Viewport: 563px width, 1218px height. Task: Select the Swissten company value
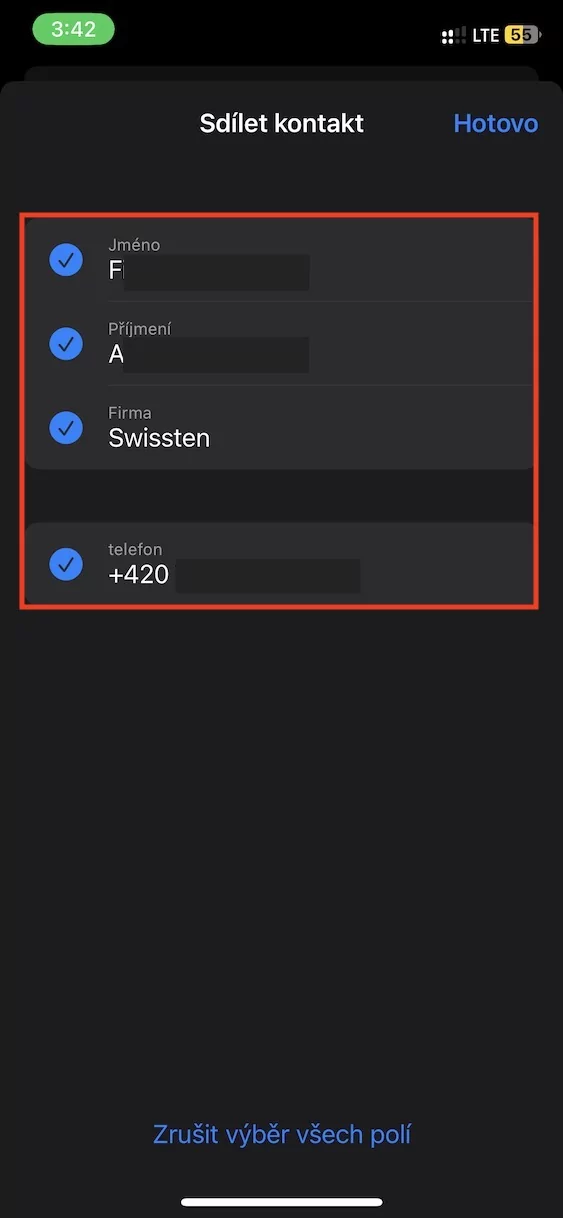point(159,437)
